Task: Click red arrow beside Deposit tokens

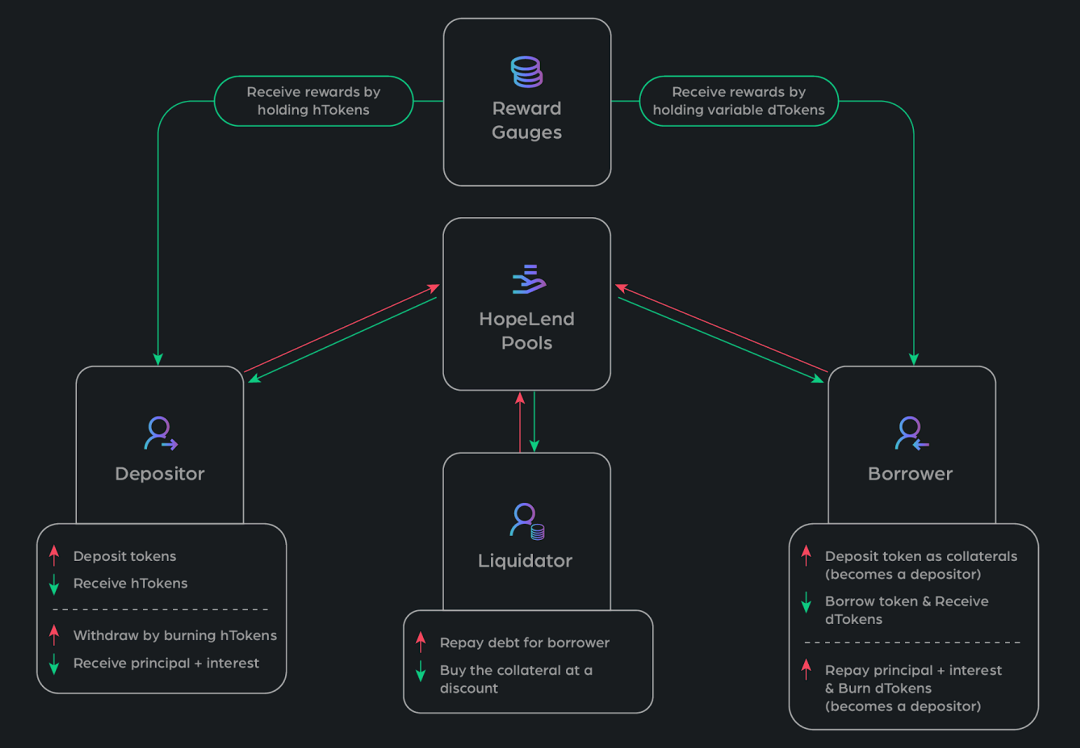Action: click(54, 555)
